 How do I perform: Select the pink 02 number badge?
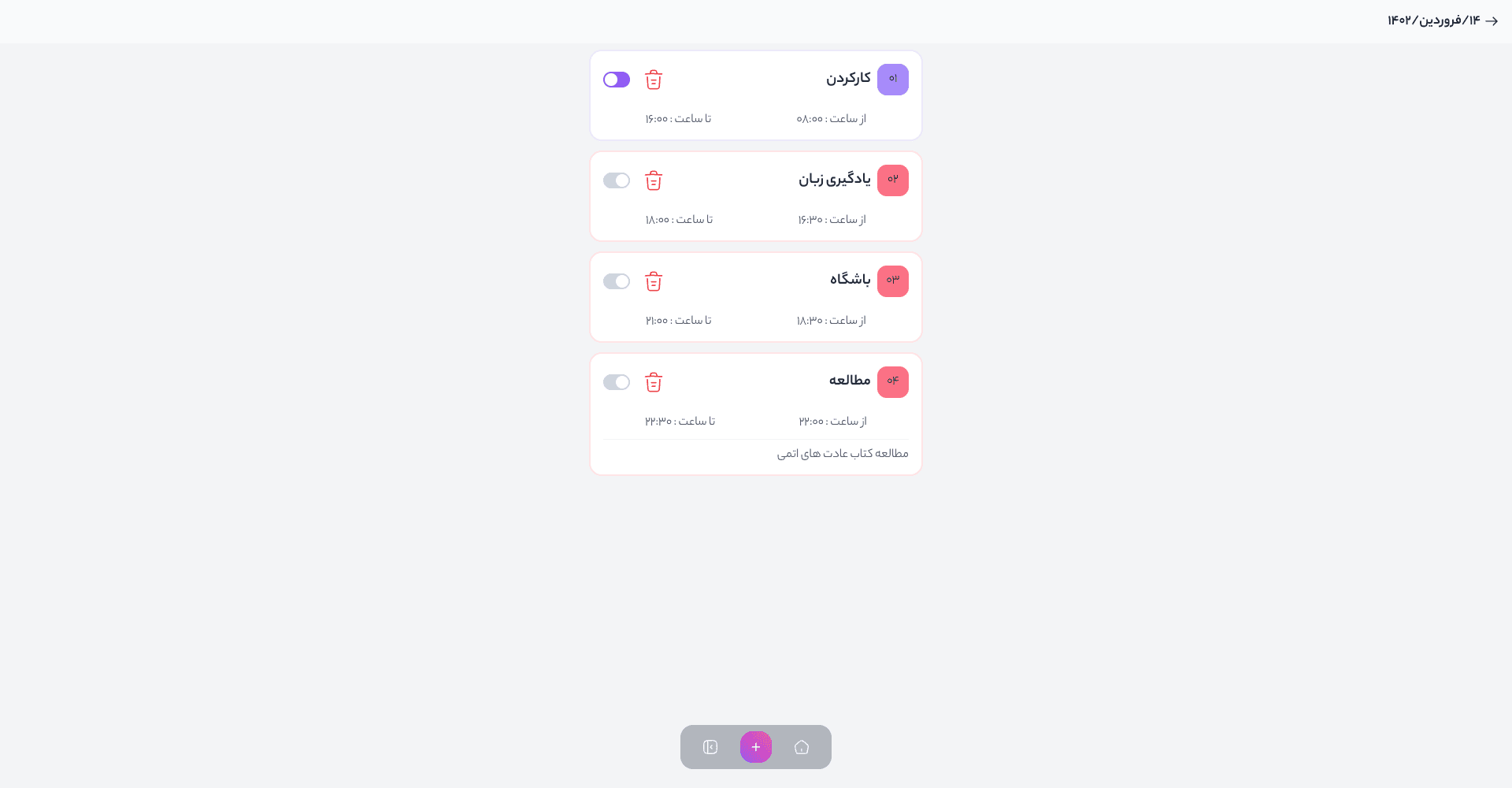click(893, 180)
